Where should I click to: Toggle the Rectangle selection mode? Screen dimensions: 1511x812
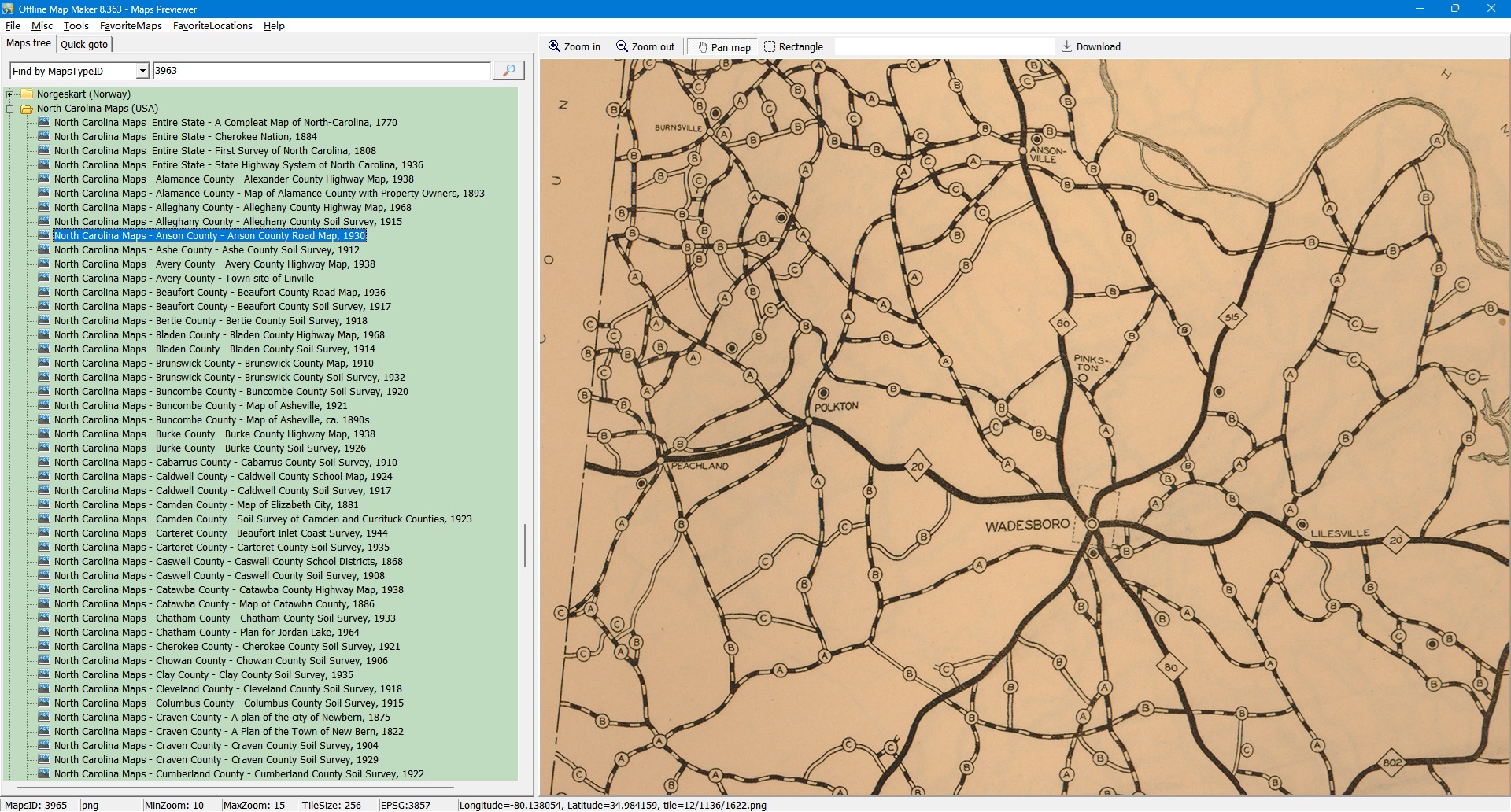793,47
